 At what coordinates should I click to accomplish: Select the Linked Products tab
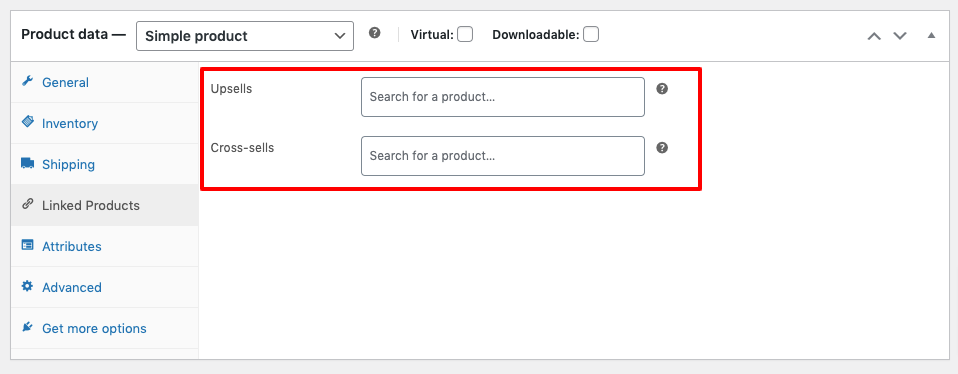click(x=104, y=205)
